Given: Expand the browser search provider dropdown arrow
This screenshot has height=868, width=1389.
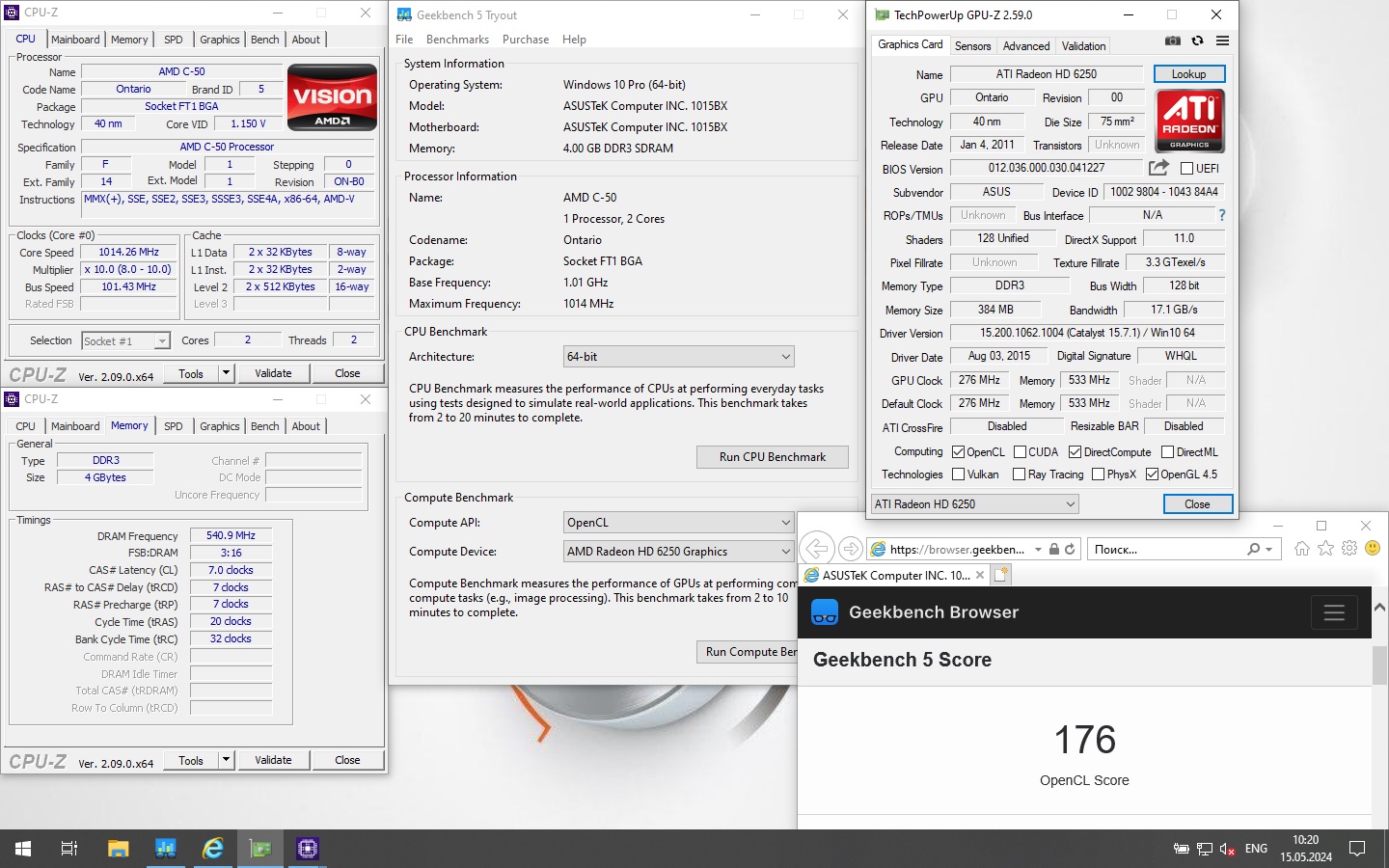Looking at the screenshot, I should point(1268,550).
